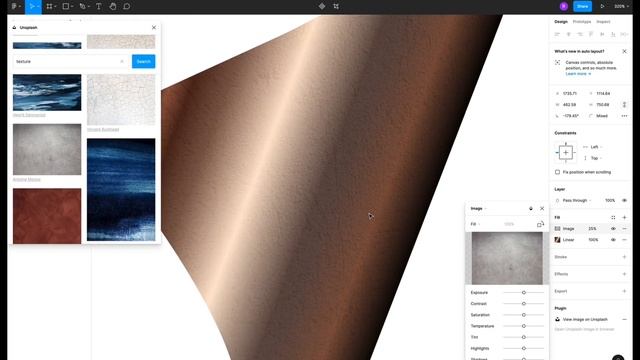Open author link under blue waves thumbnail
640x360 pixels.
pos(29,115)
